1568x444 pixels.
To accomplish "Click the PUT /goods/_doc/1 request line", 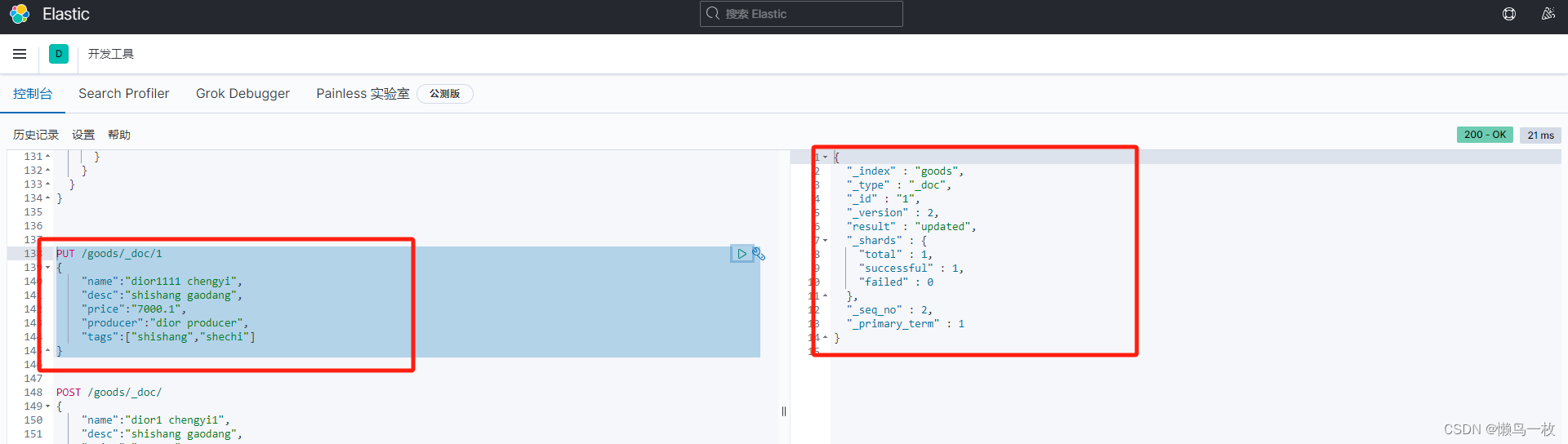I will point(109,254).
